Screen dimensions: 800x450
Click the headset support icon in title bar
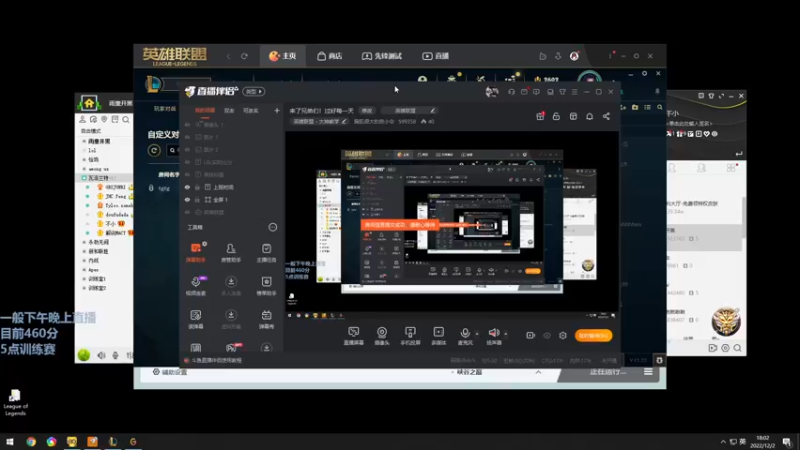coord(511,92)
